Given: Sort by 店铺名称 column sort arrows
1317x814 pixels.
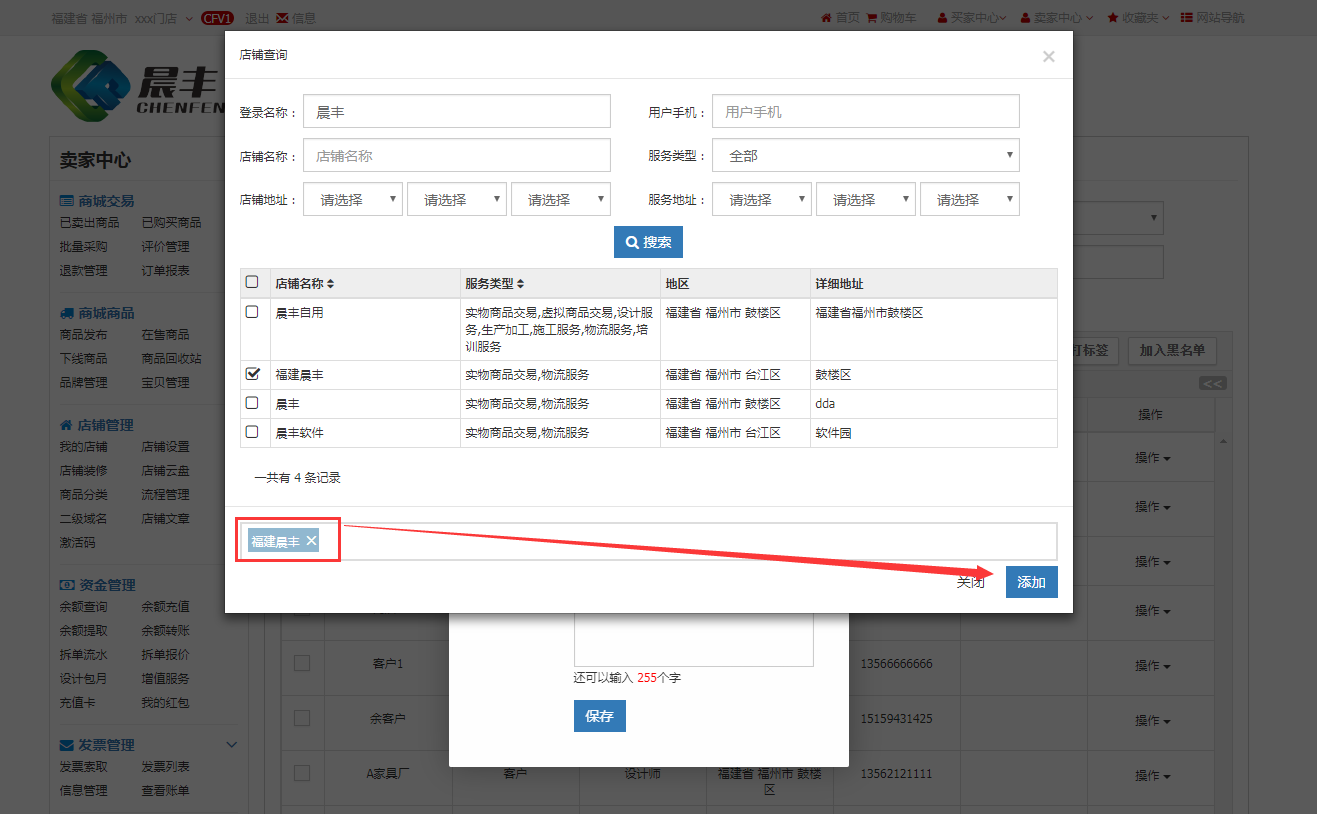Looking at the screenshot, I should (x=331, y=284).
